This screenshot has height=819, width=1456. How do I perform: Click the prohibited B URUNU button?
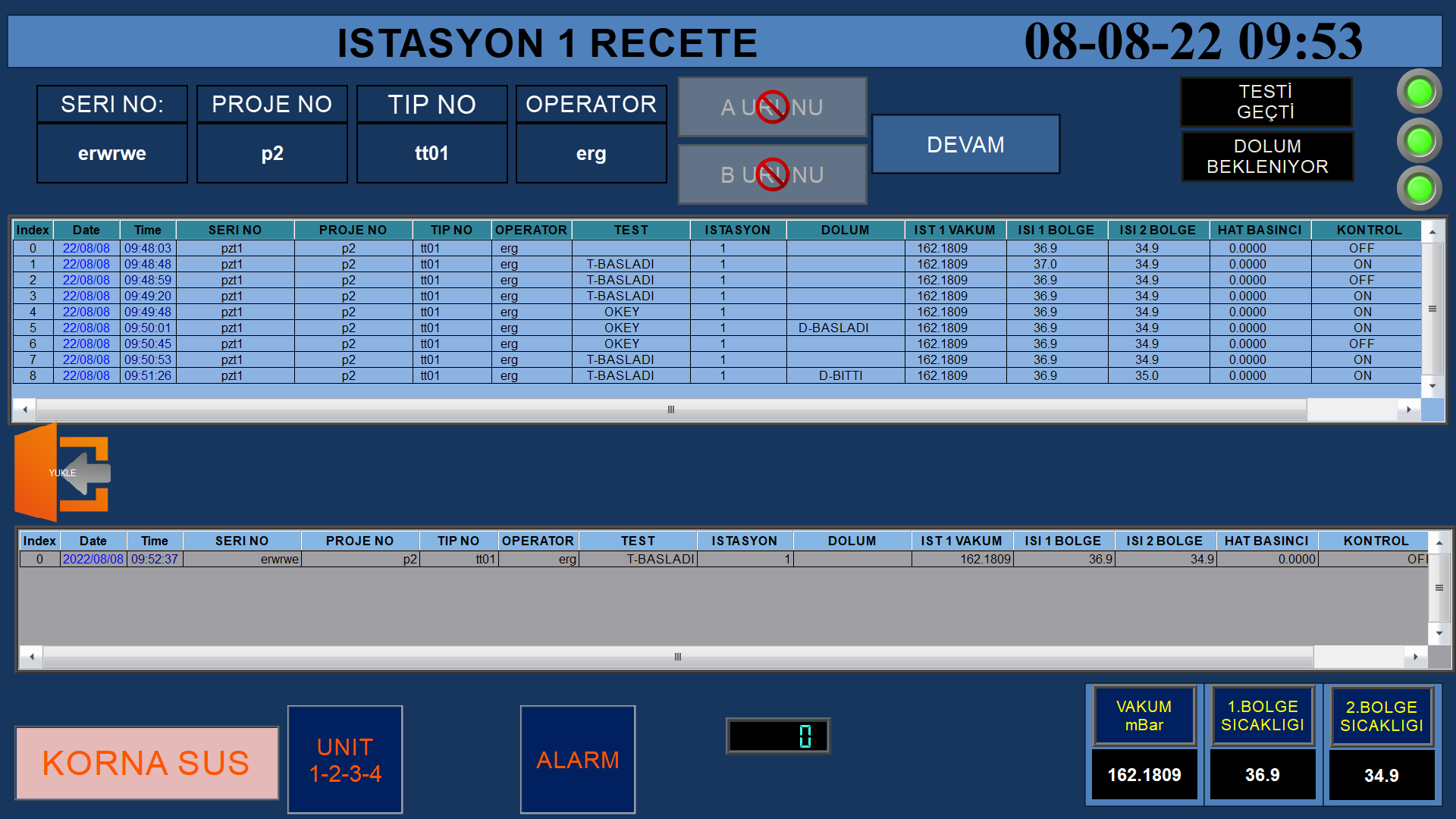772,174
